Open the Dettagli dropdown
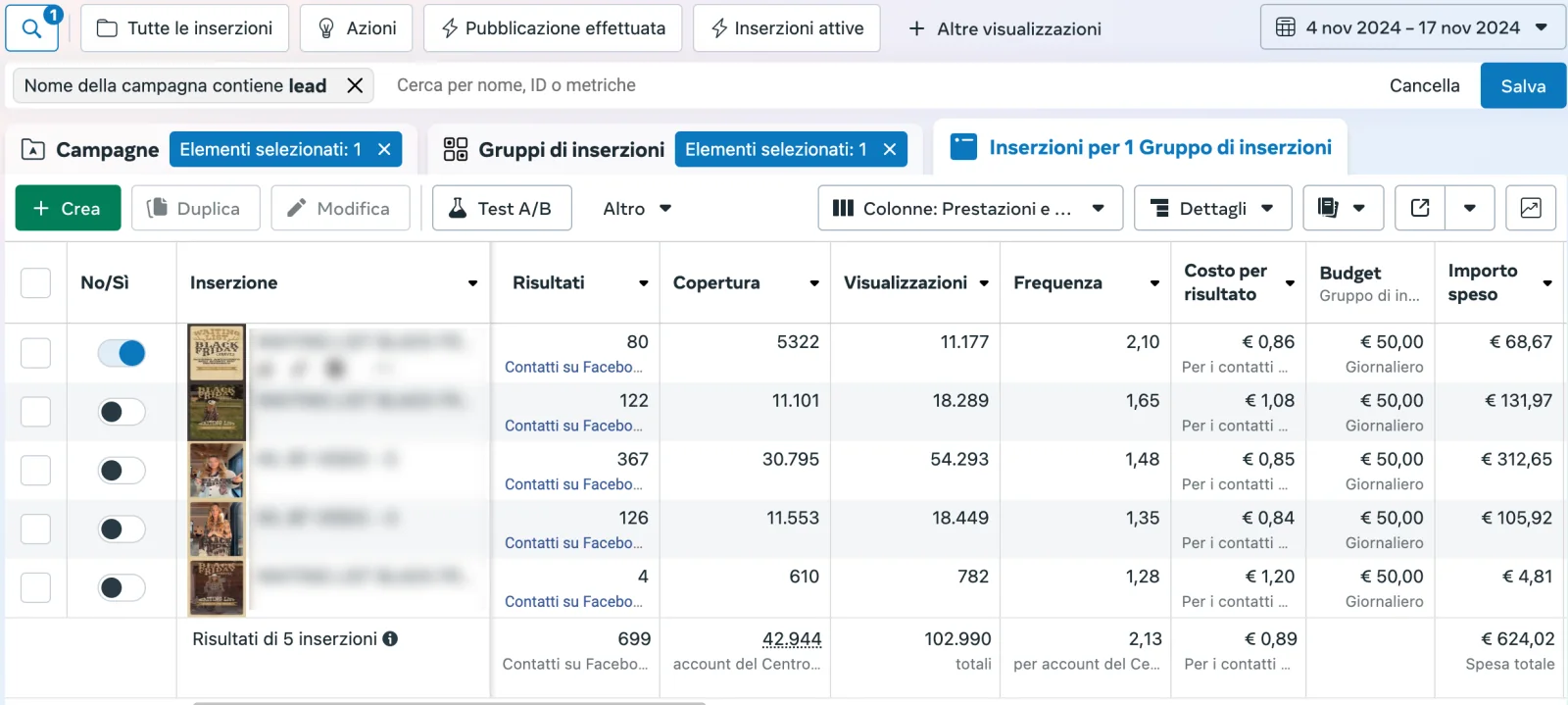This screenshot has height=705, width=1568. click(x=1213, y=208)
